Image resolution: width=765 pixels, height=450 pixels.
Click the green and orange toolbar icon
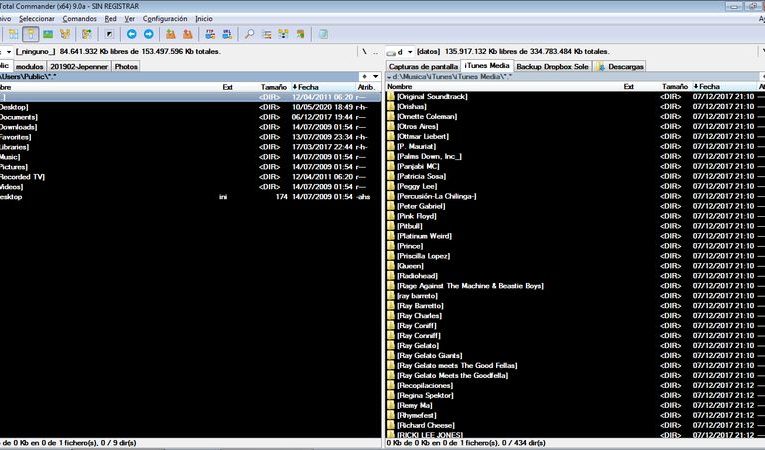pos(301,34)
